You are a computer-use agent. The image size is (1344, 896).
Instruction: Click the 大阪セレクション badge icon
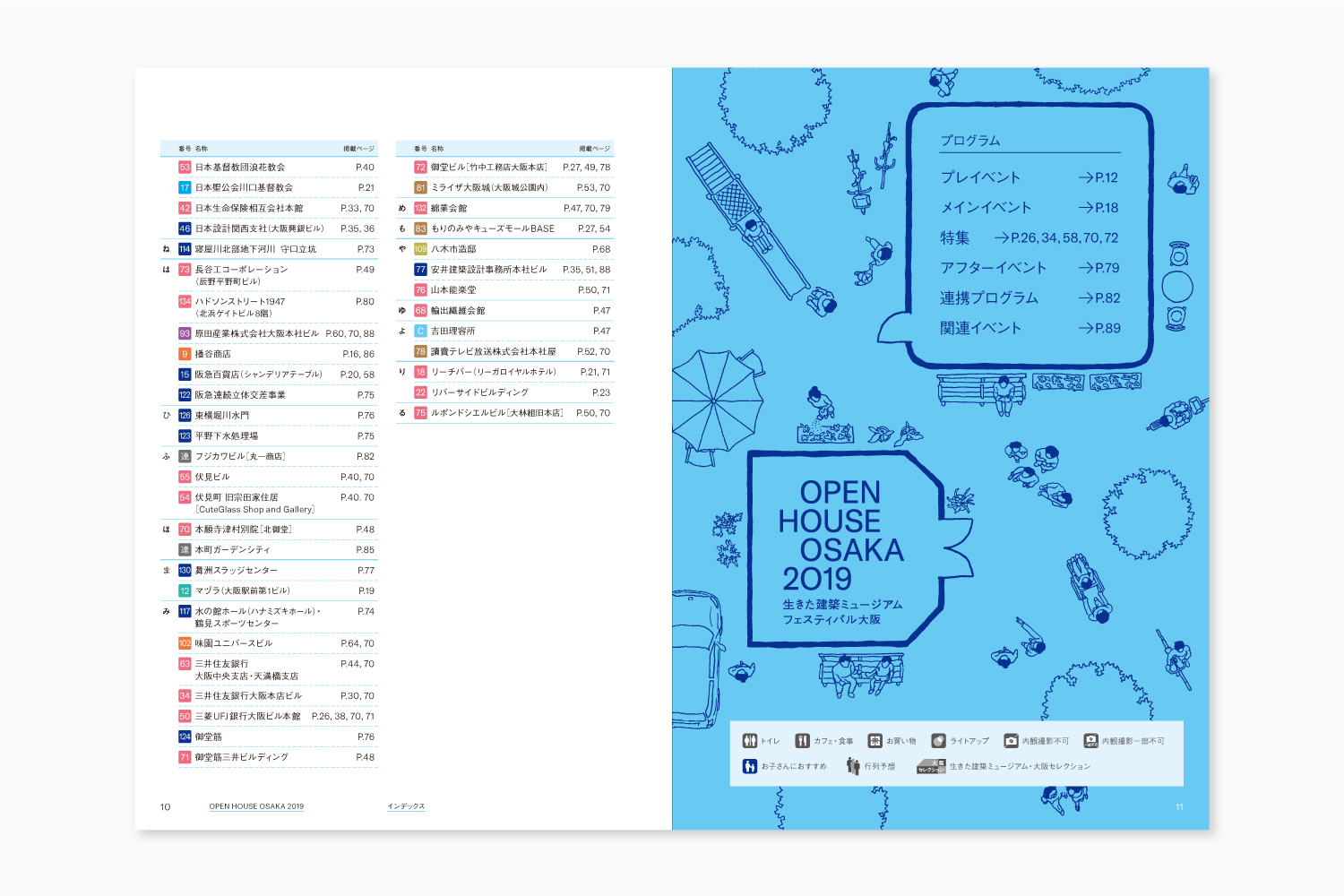pos(931,766)
